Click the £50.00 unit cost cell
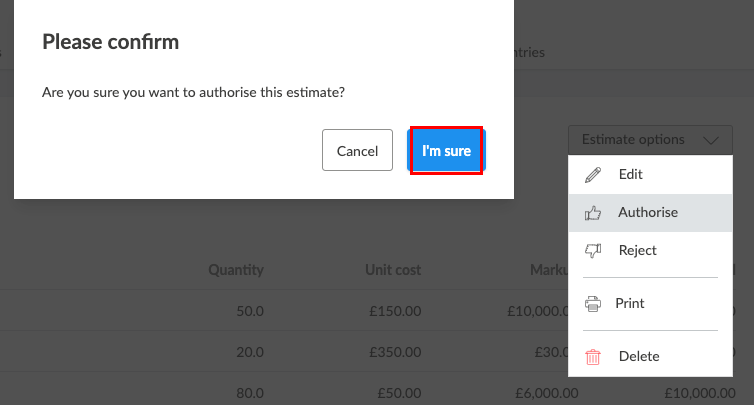 point(399,393)
